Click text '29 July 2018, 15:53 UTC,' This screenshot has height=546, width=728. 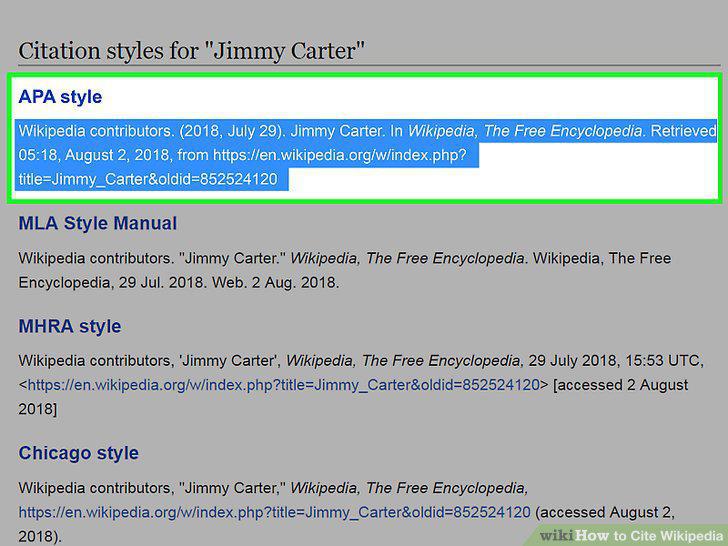pos(616,361)
